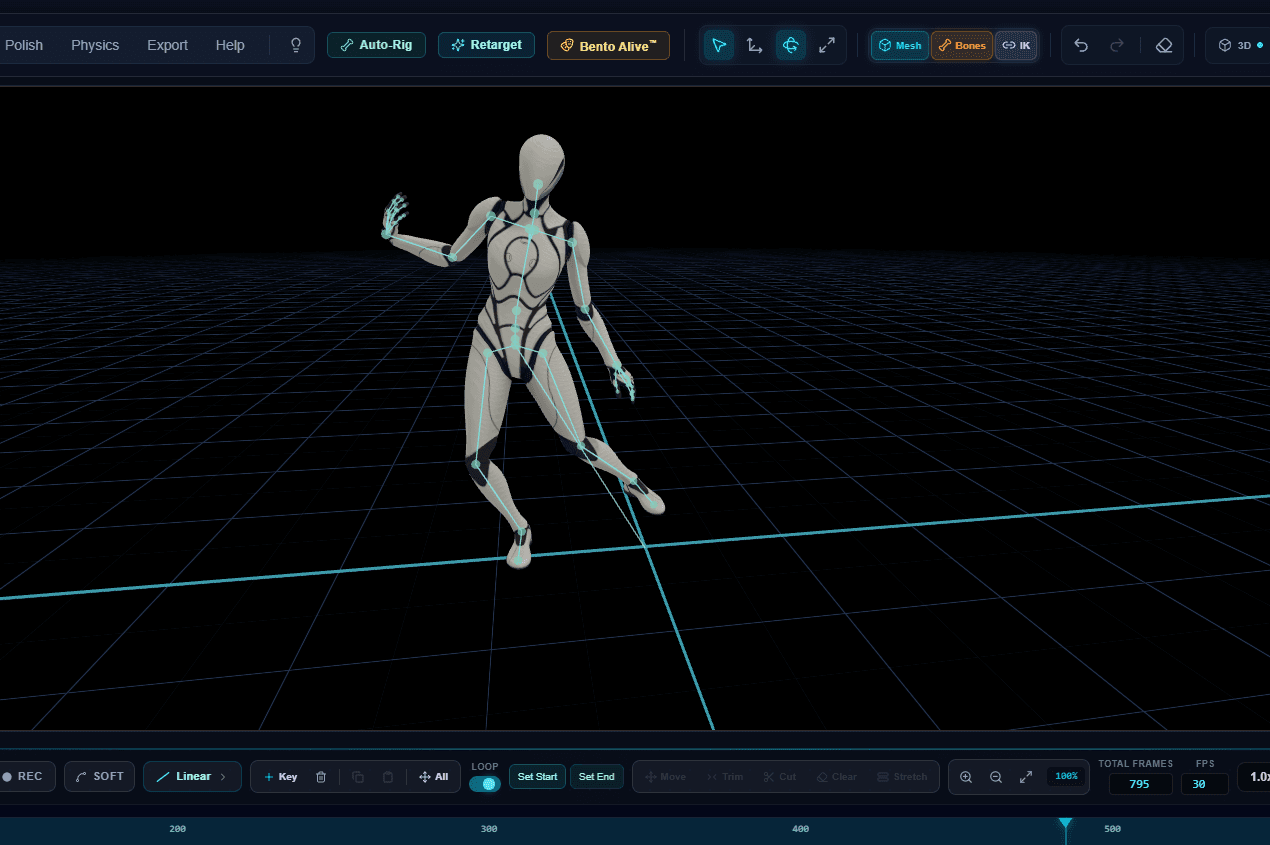Viewport: 1270px width, 845px height.
Task: Open the Polish menu
Action: tap(24, 45)
